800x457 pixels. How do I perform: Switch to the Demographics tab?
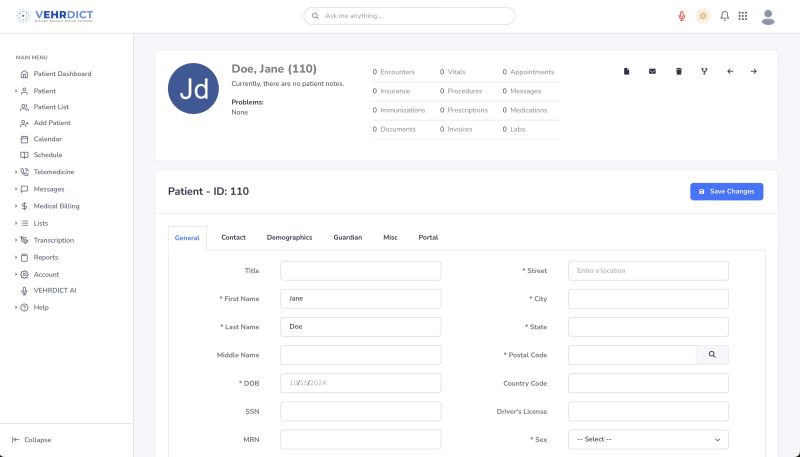coord(289,237)
